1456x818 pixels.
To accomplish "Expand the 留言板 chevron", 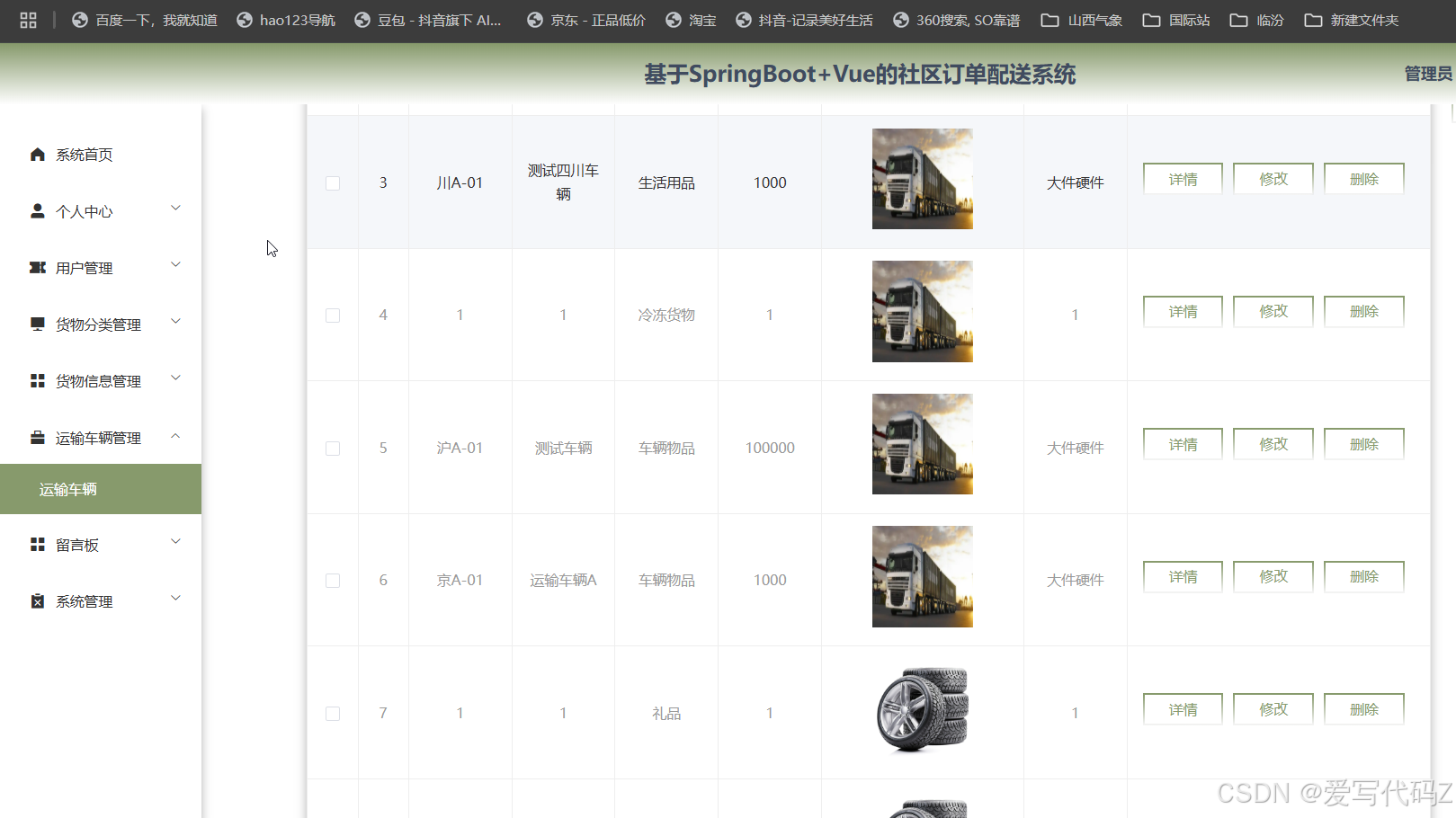I will point(176,542).
